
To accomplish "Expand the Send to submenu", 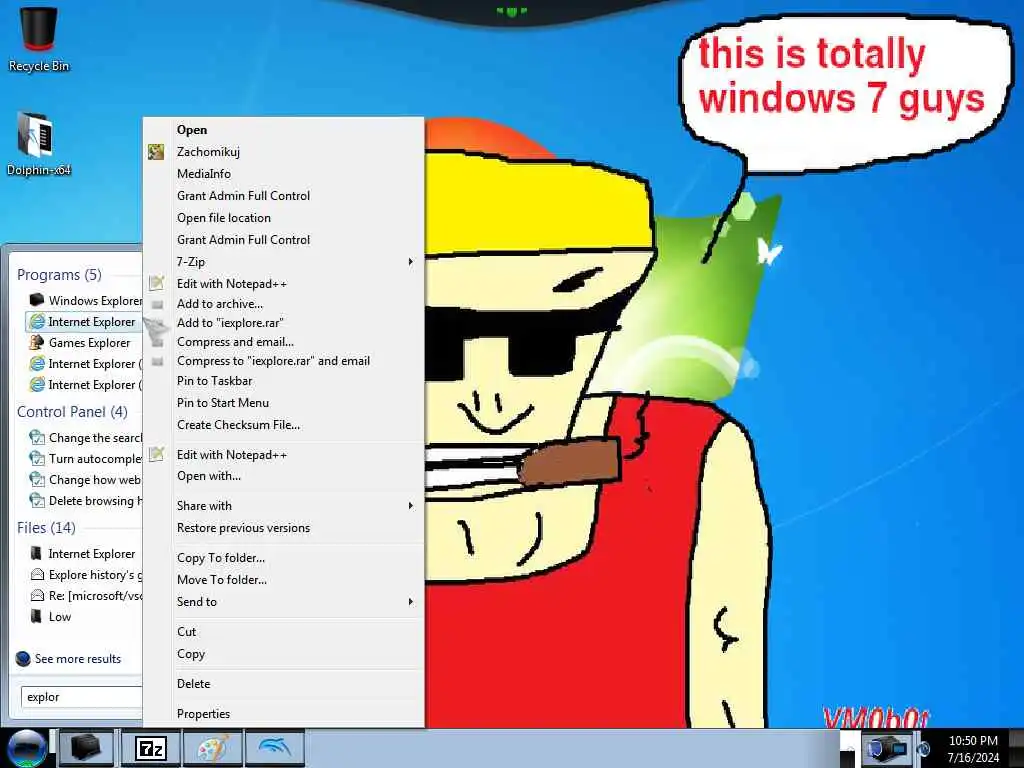I will [284, 601].
